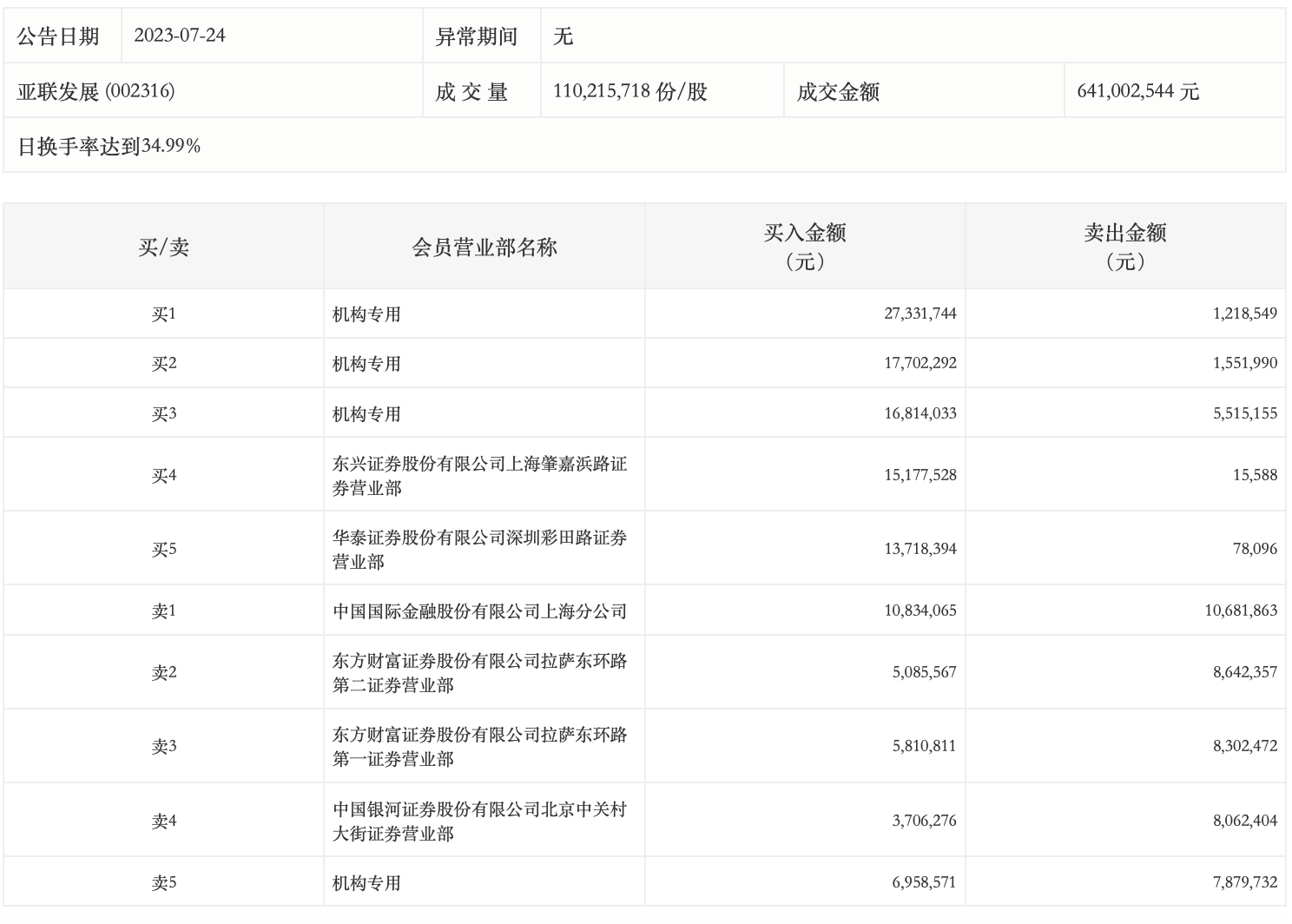The image size is (1292, 924).
Task: Click sell amount 8,062,404
Action: (1245, 821)
